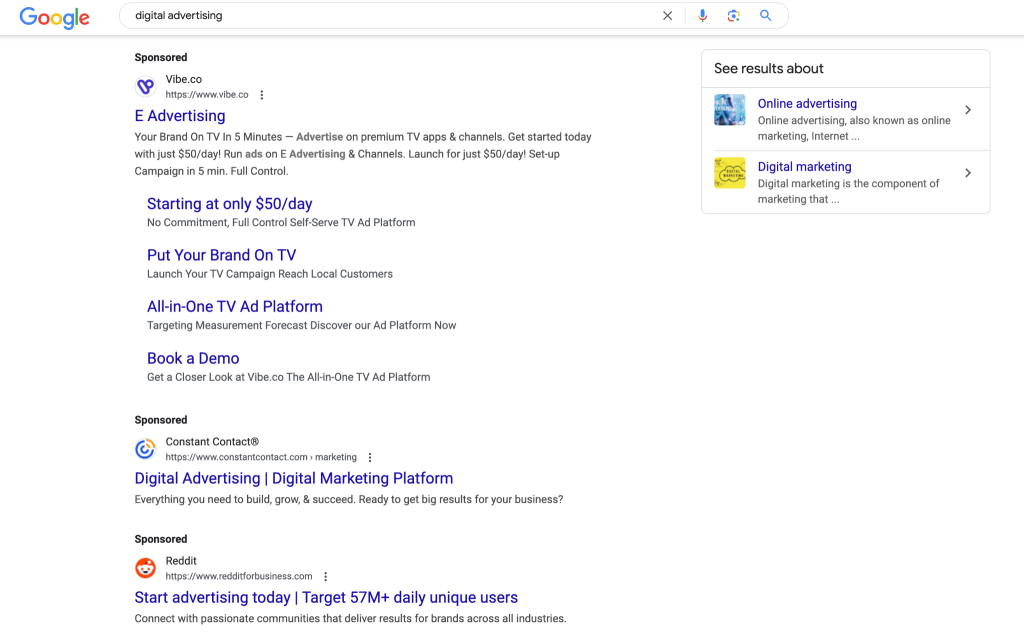Activate voice search with the microphone icon
Viewport: 1024px width, 644px height.
click(x=703, y=16)
